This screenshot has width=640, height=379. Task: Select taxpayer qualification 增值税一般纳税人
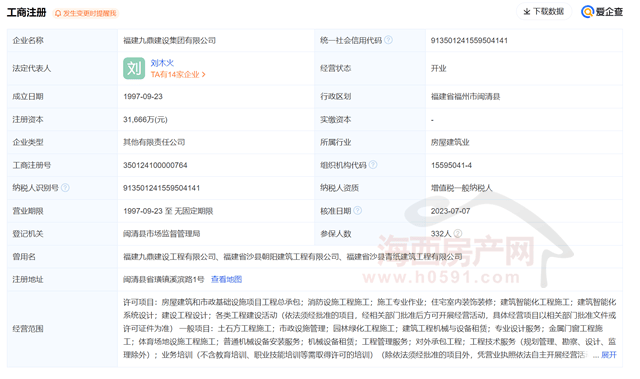coord(462,188)
